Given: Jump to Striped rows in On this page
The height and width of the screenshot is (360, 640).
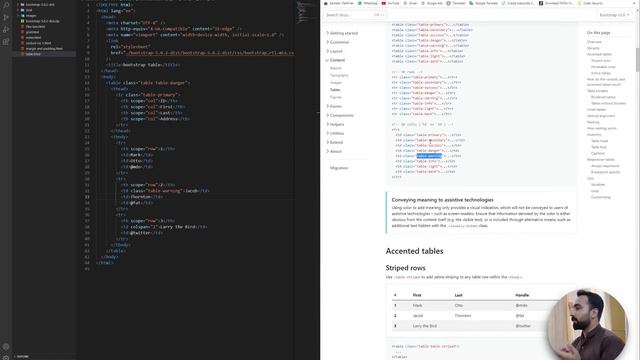Looking at the screenshot, I should click(x=600, y=60).
